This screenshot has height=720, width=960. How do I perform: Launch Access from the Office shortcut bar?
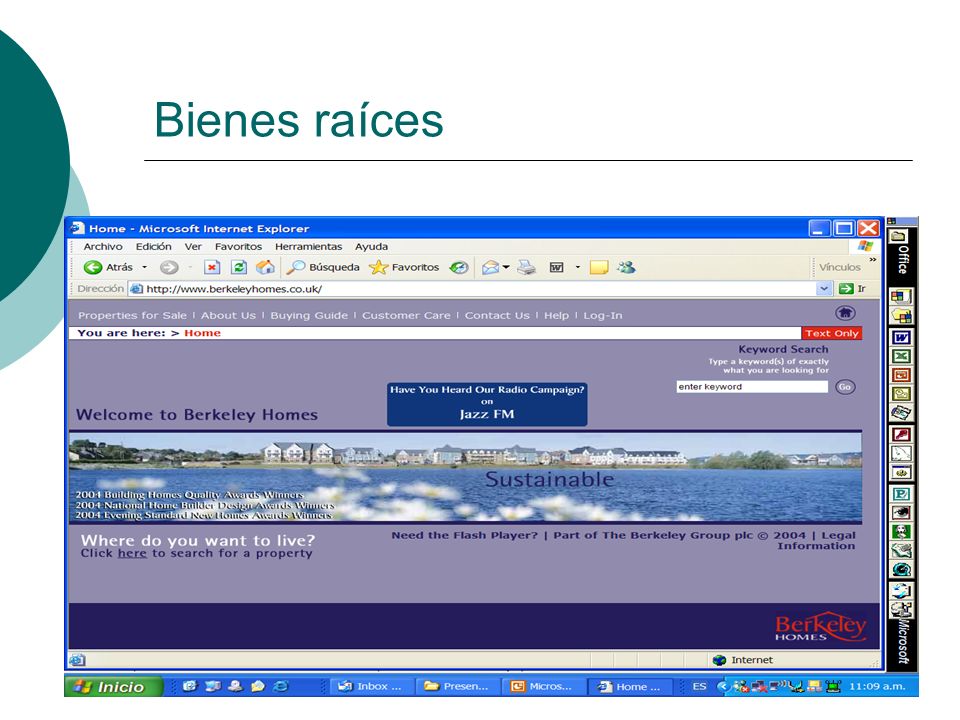pos(901,435)
